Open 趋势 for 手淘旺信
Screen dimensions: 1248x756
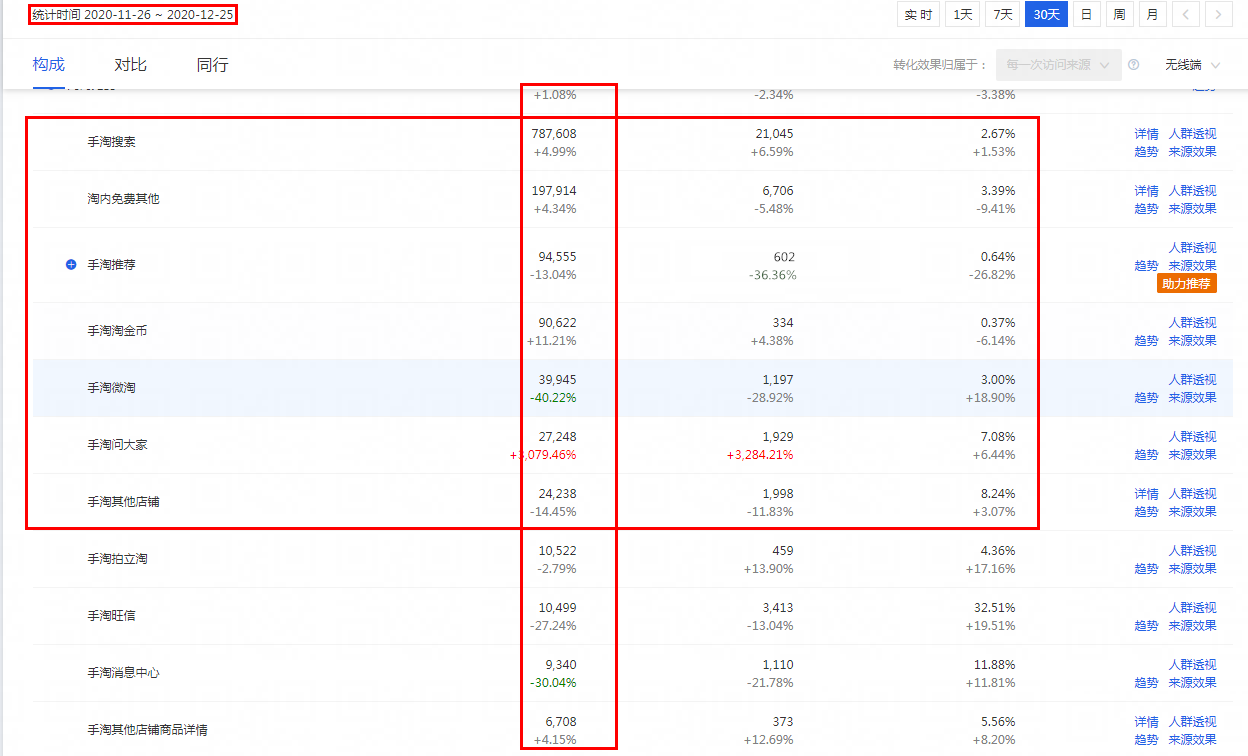[1146, 626]
